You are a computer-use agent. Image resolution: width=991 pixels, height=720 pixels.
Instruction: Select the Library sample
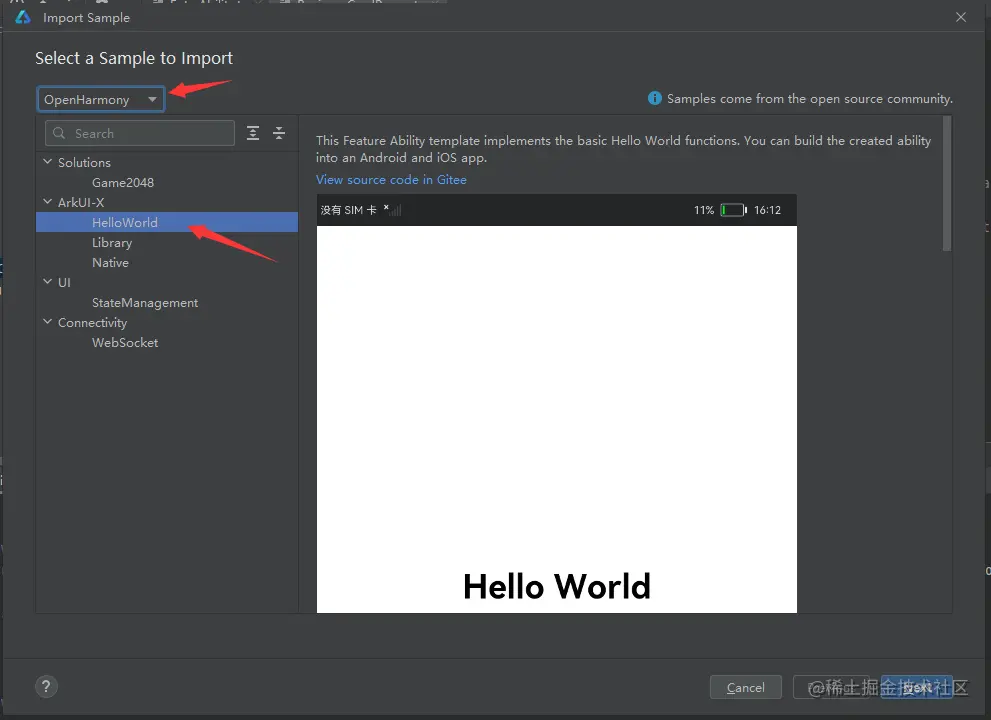point(112,243)
